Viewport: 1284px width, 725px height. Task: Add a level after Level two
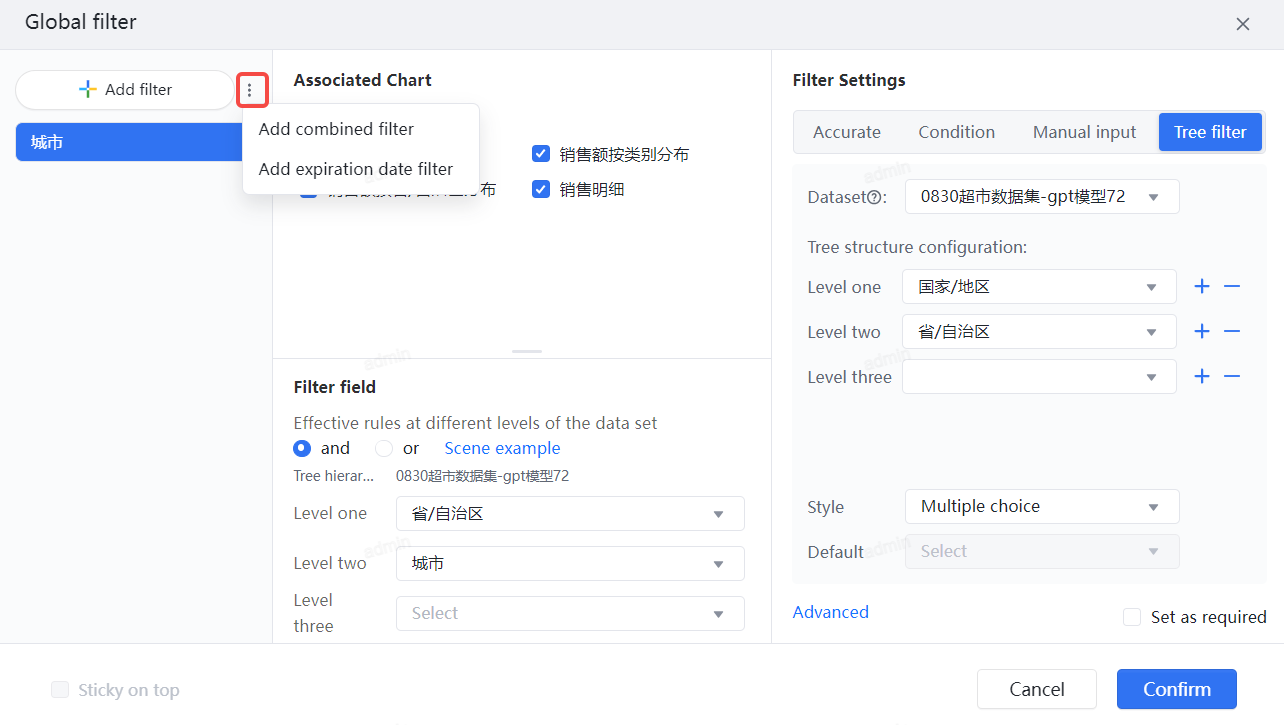1202,332
